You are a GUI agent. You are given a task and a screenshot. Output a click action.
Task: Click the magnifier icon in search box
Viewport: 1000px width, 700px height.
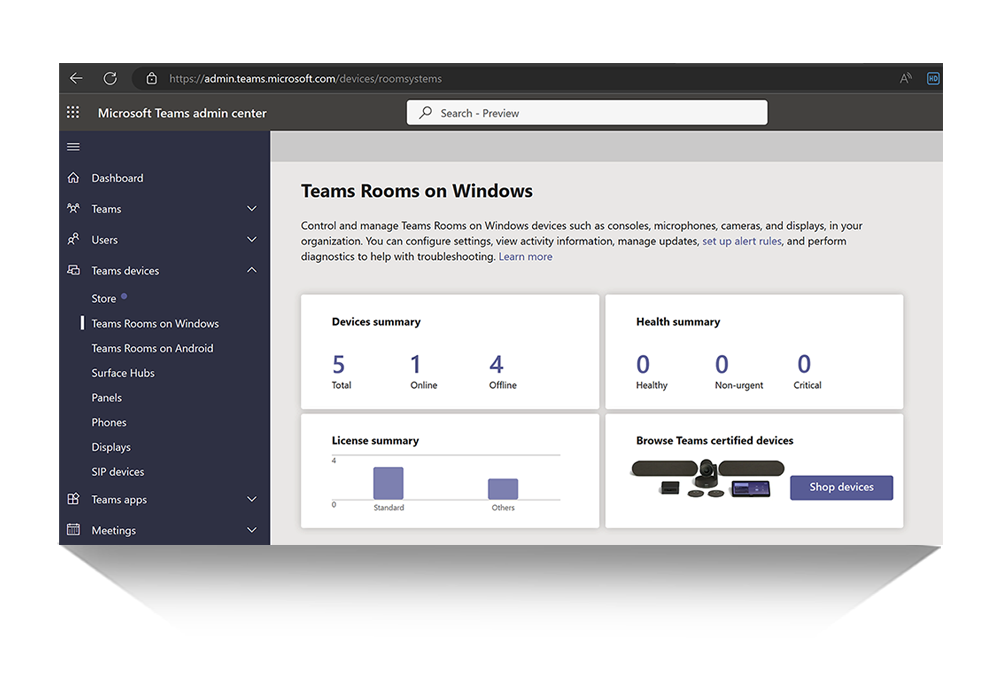pyautogui.click(x=425, y=113)
